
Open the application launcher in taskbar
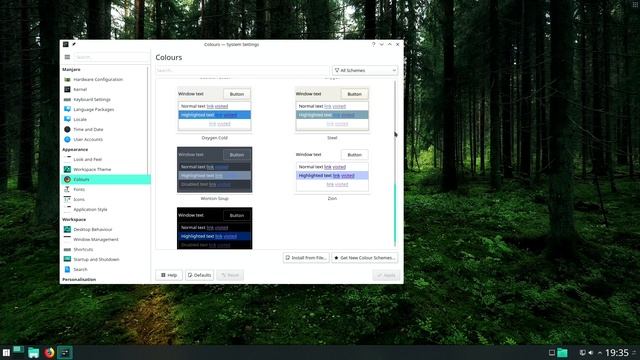6,353
